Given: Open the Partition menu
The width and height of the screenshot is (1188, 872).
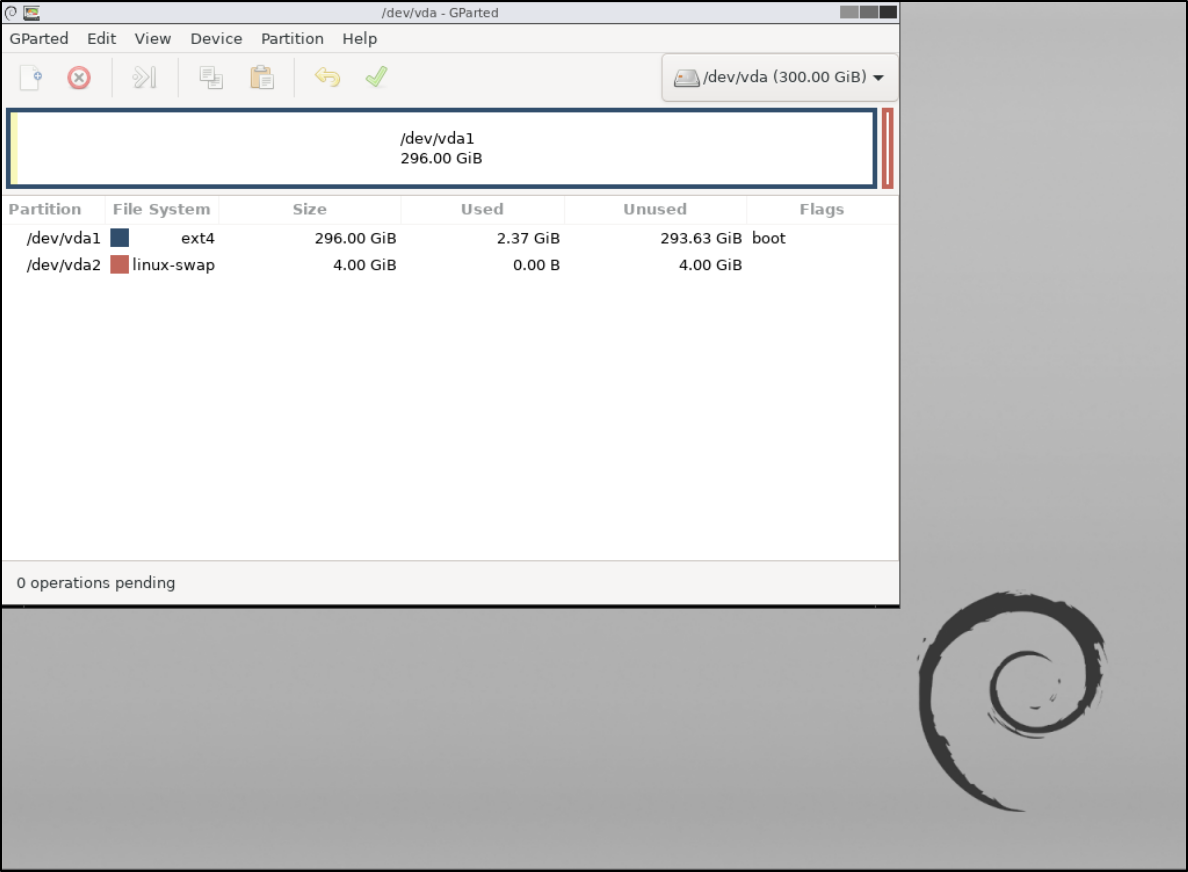Looking at the screenshot, I should pos(292,39).
